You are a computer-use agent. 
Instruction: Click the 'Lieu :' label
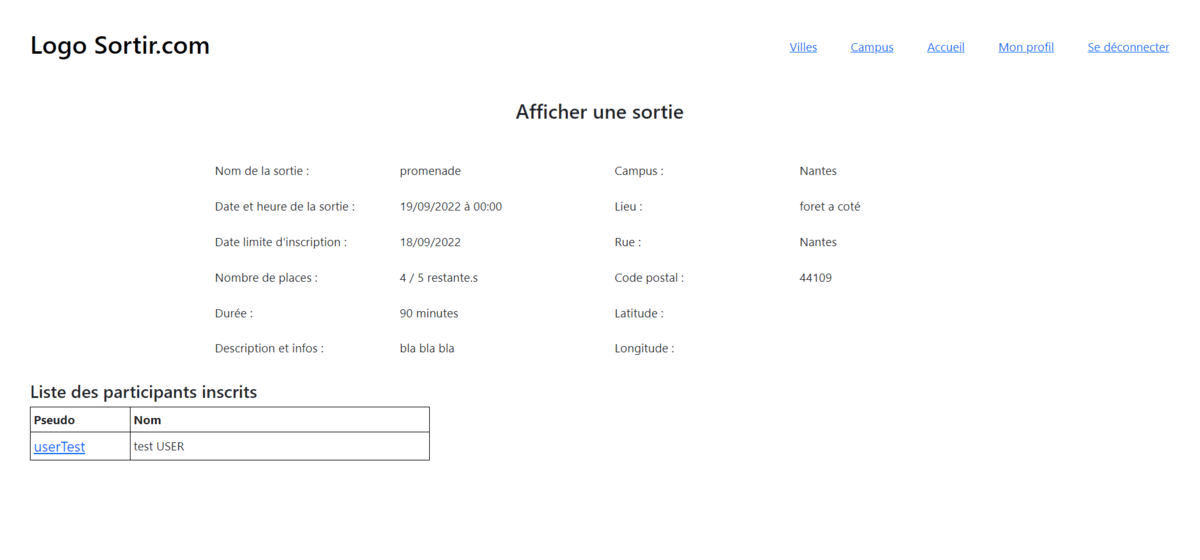coord(628,207)
